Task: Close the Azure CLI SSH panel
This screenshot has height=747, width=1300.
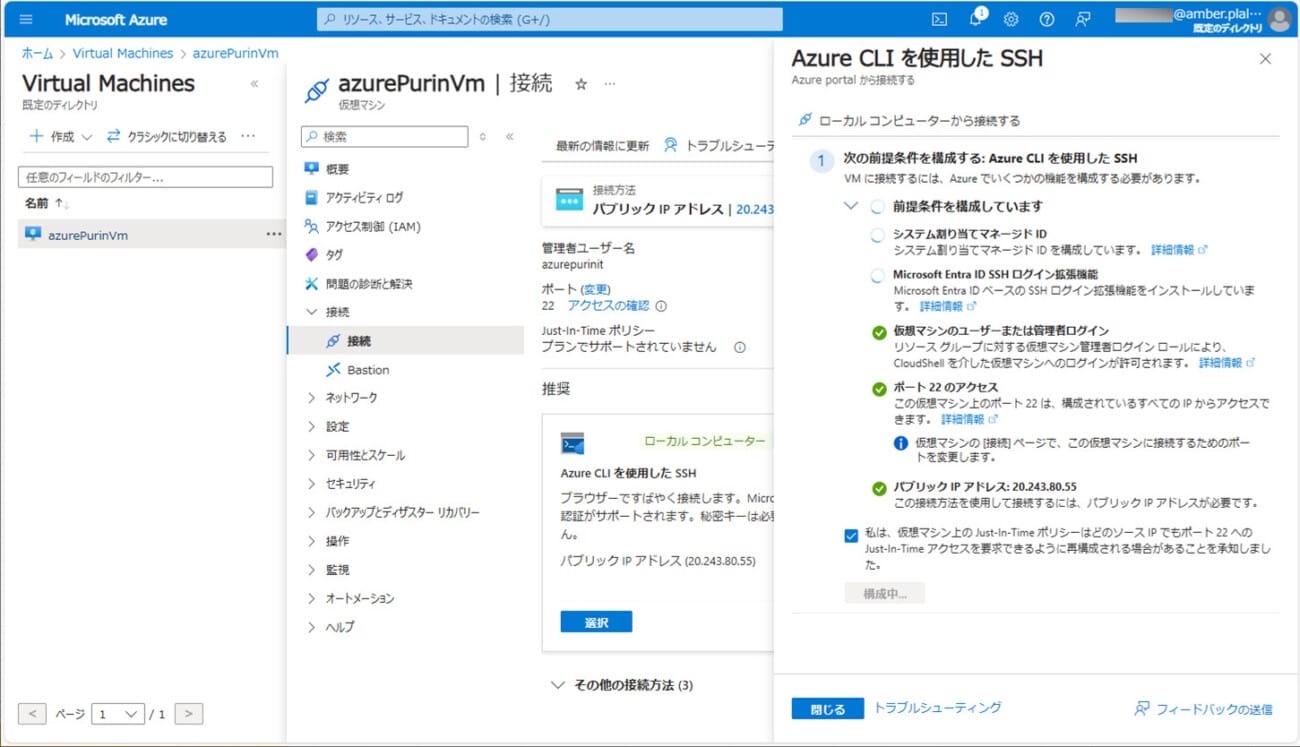Action: pos(1265,59)
